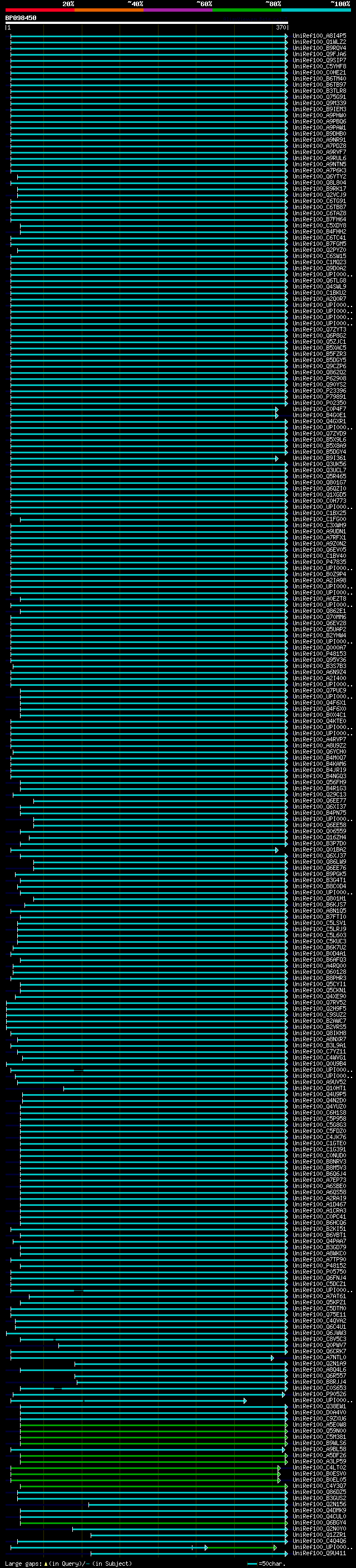356x1568 pixels.
Task: Open hit UniRef100_A8I4P5
Action: click(x=319, y=36)
